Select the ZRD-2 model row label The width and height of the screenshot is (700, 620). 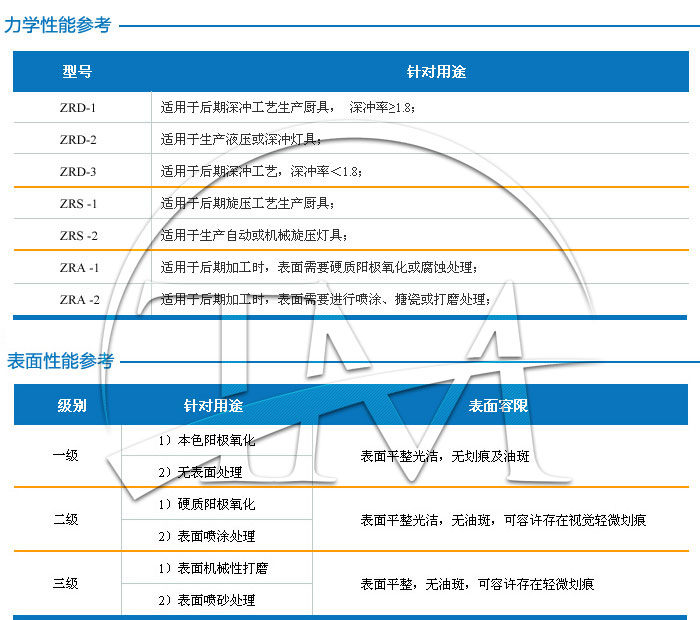click(78, 139)
